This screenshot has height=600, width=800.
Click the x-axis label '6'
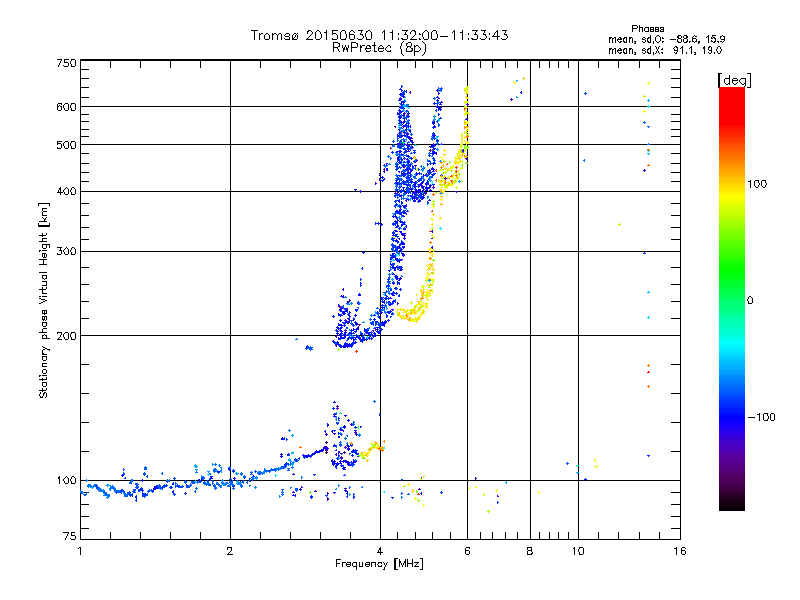tap(467, 552)
